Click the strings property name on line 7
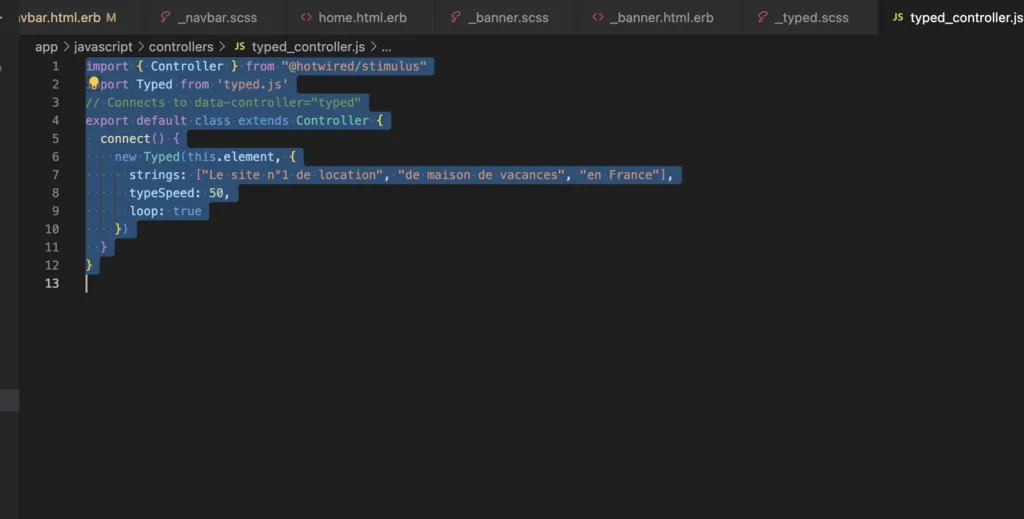This screenshot has height=519, width=1024. (154, 174)
